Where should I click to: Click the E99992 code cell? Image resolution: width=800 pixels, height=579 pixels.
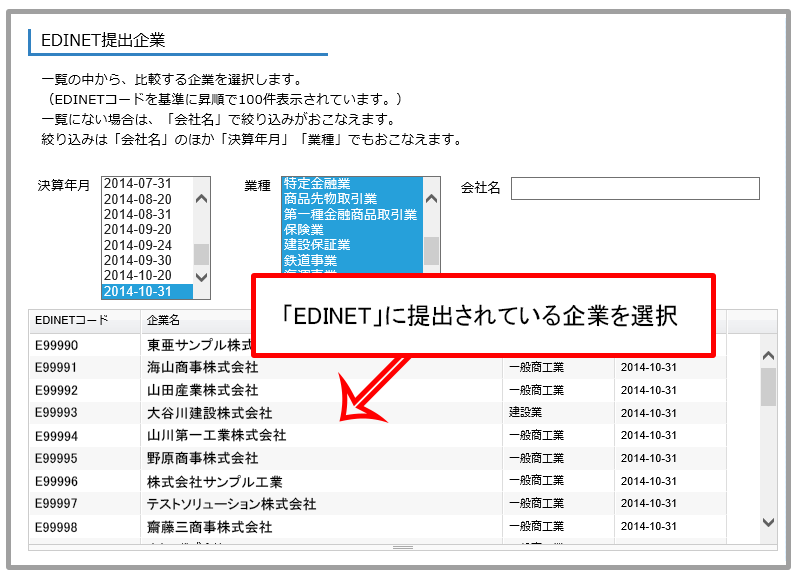(x=57, y=391)
